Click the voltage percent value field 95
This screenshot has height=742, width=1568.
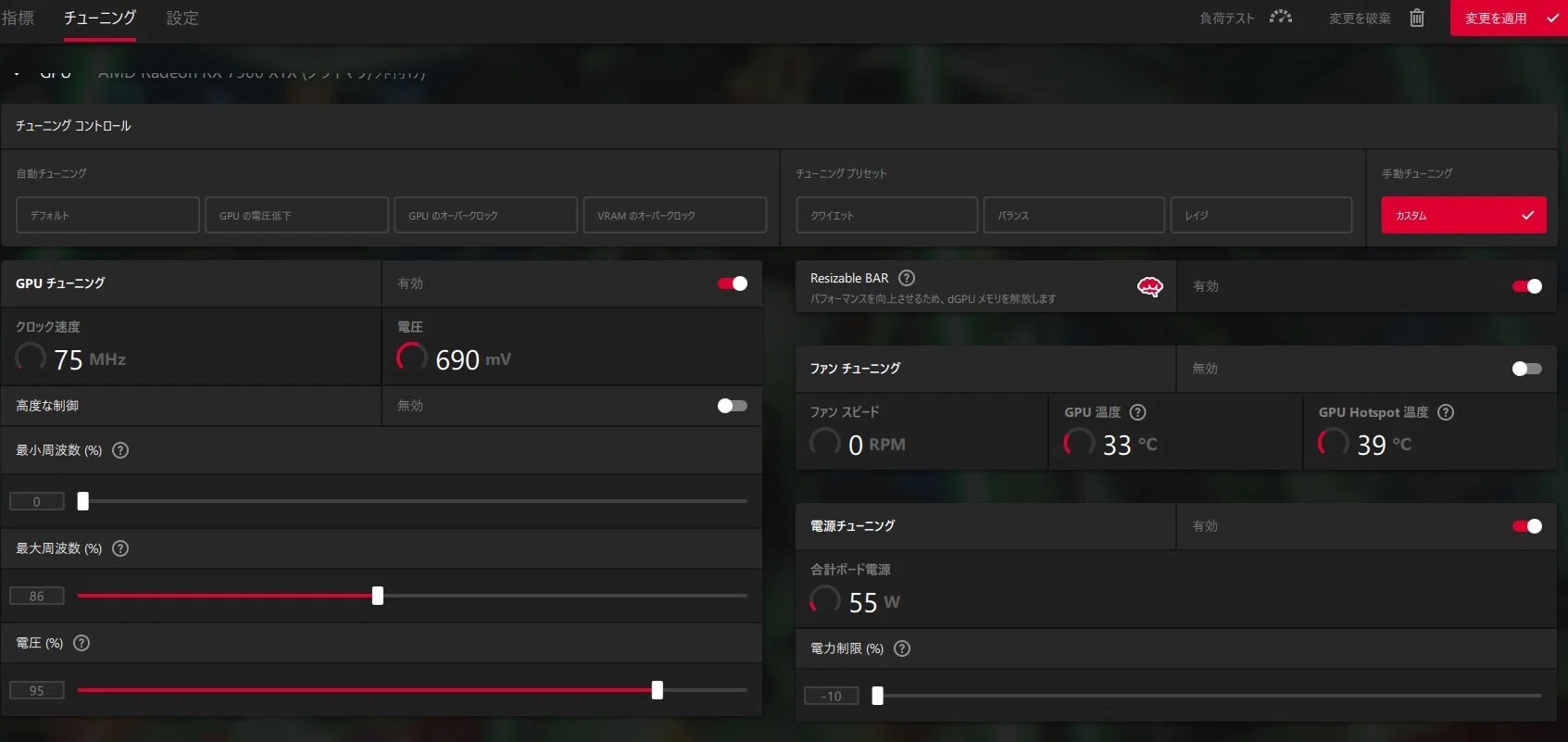pos(37,690)
